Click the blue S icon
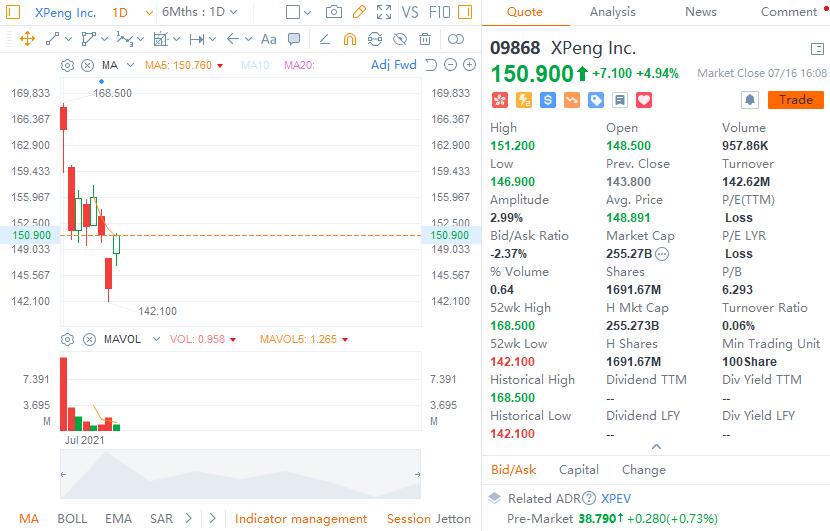This screenshot has height=531, width=830. coord(548,100)
